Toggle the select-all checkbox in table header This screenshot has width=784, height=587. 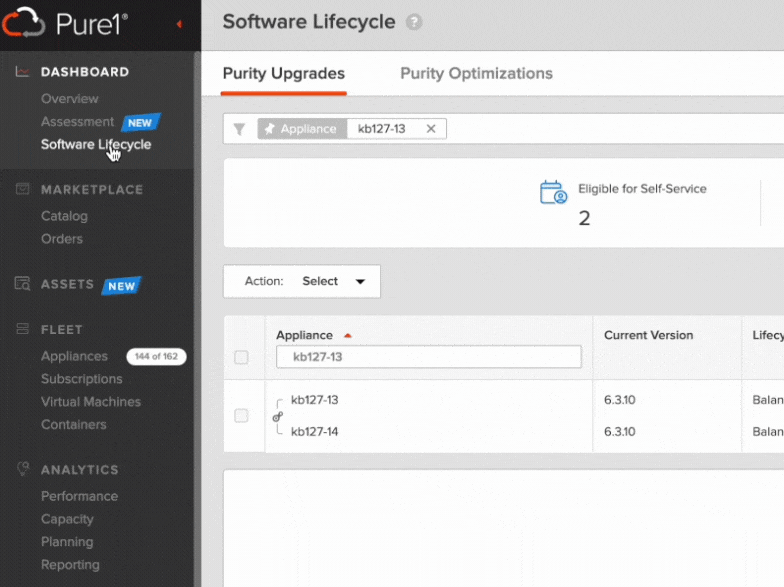coord(242,358)
